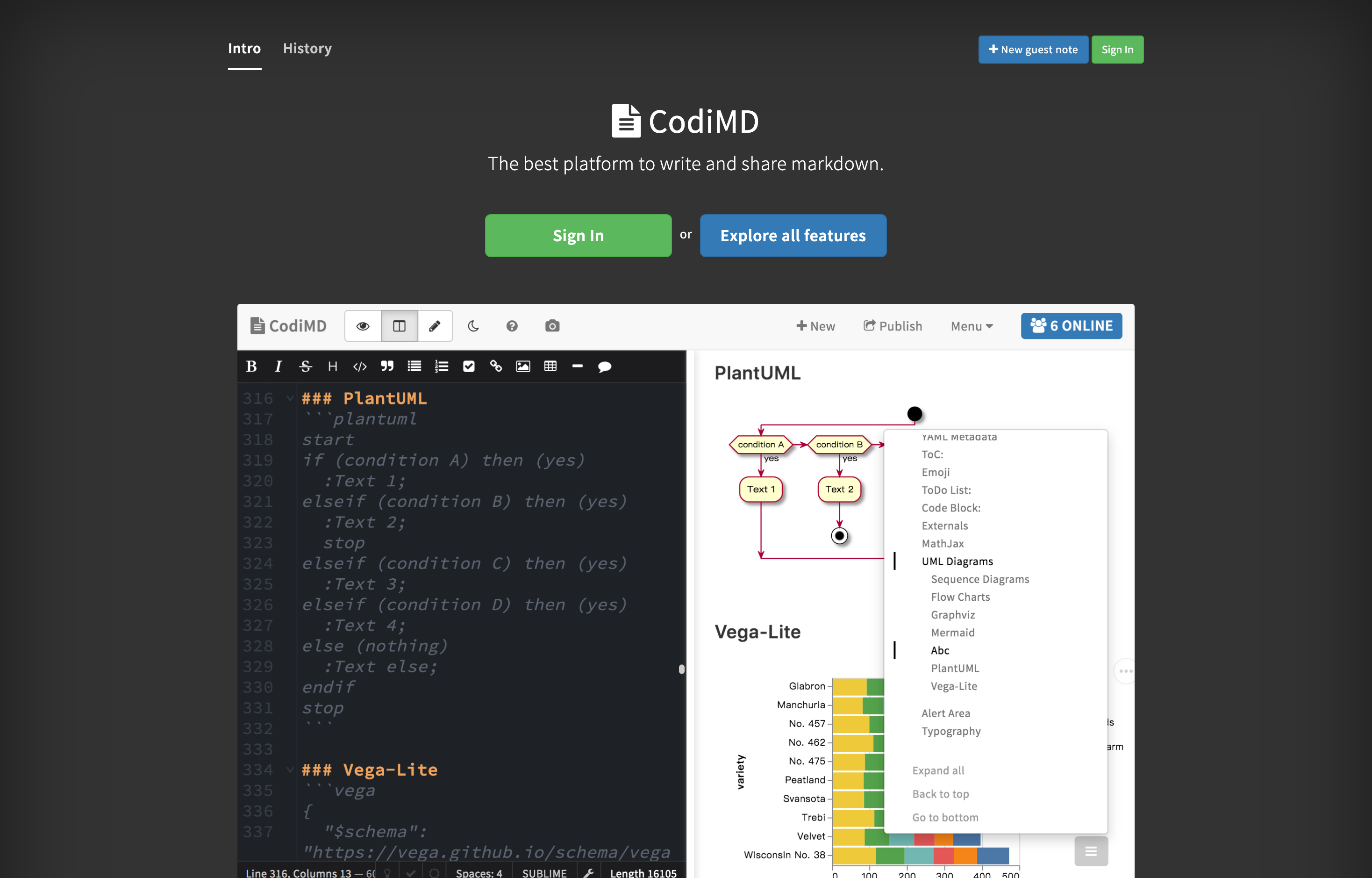
Task: Insert a checkbox todo item icon
Action: [x=468, y=367]
